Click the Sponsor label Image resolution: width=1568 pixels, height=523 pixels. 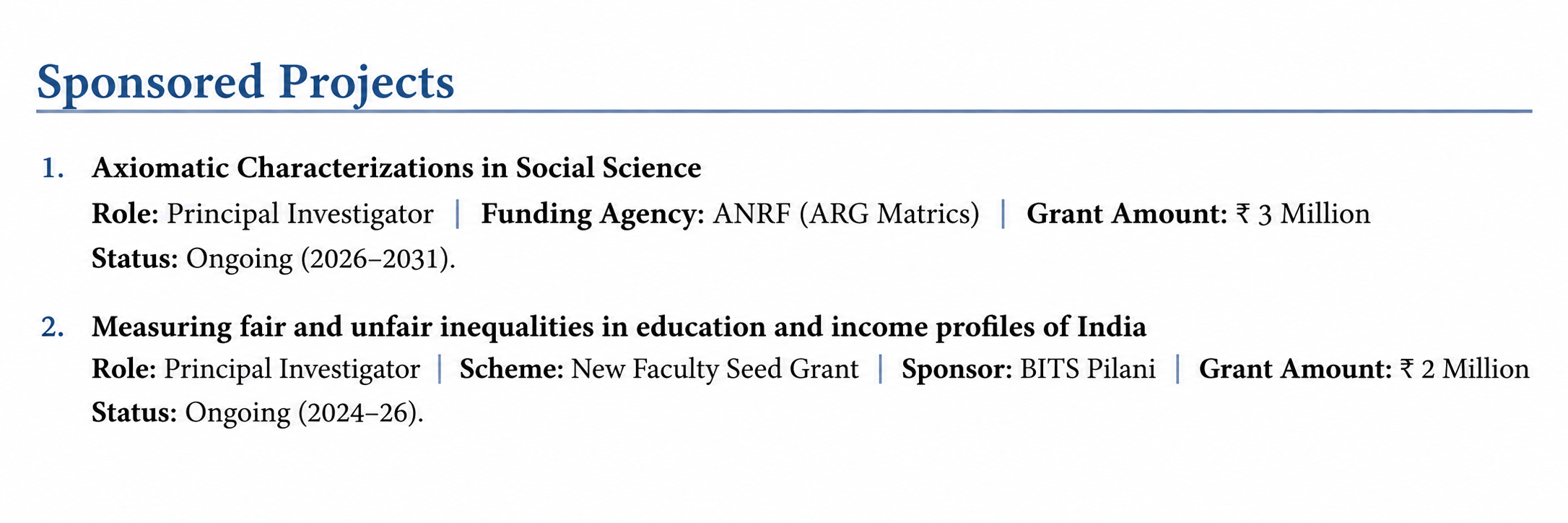click(x=957, y=370)
